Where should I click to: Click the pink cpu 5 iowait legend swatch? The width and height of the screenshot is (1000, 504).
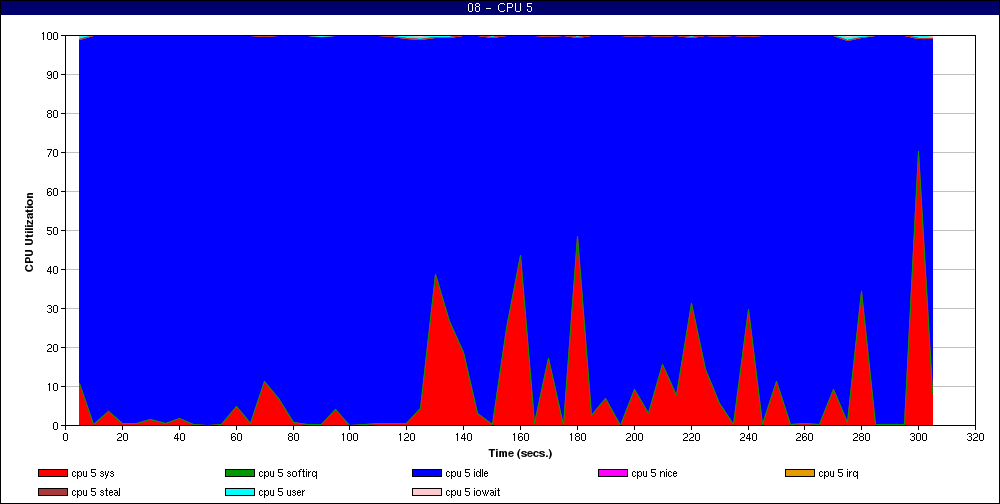coord(426,493)
